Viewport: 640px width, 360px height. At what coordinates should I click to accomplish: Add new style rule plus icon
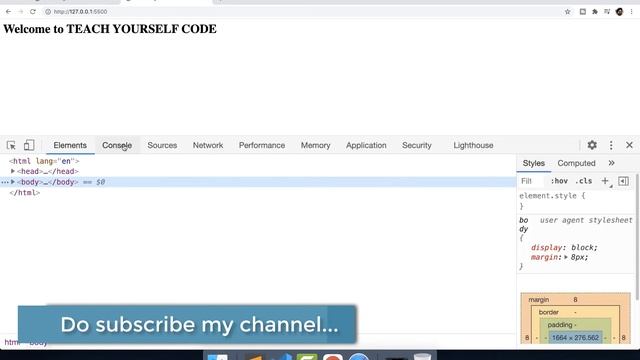tap(605, 181)
